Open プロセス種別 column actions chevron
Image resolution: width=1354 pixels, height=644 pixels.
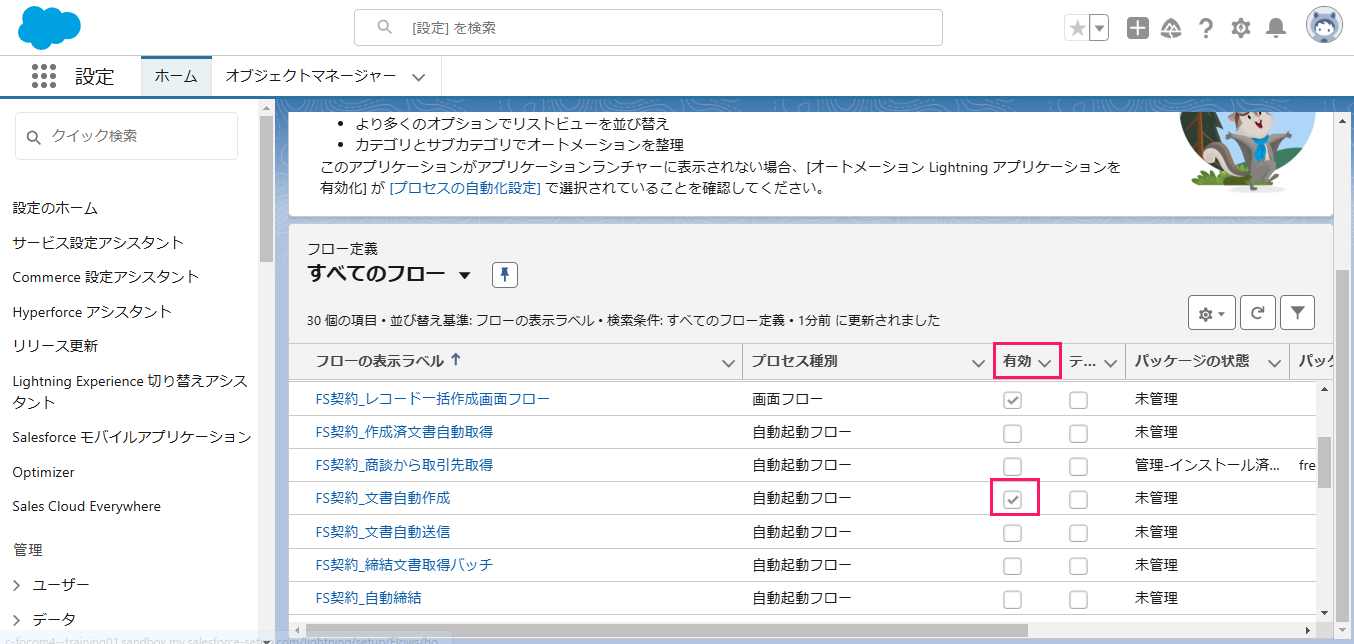(x=979, y=363)
